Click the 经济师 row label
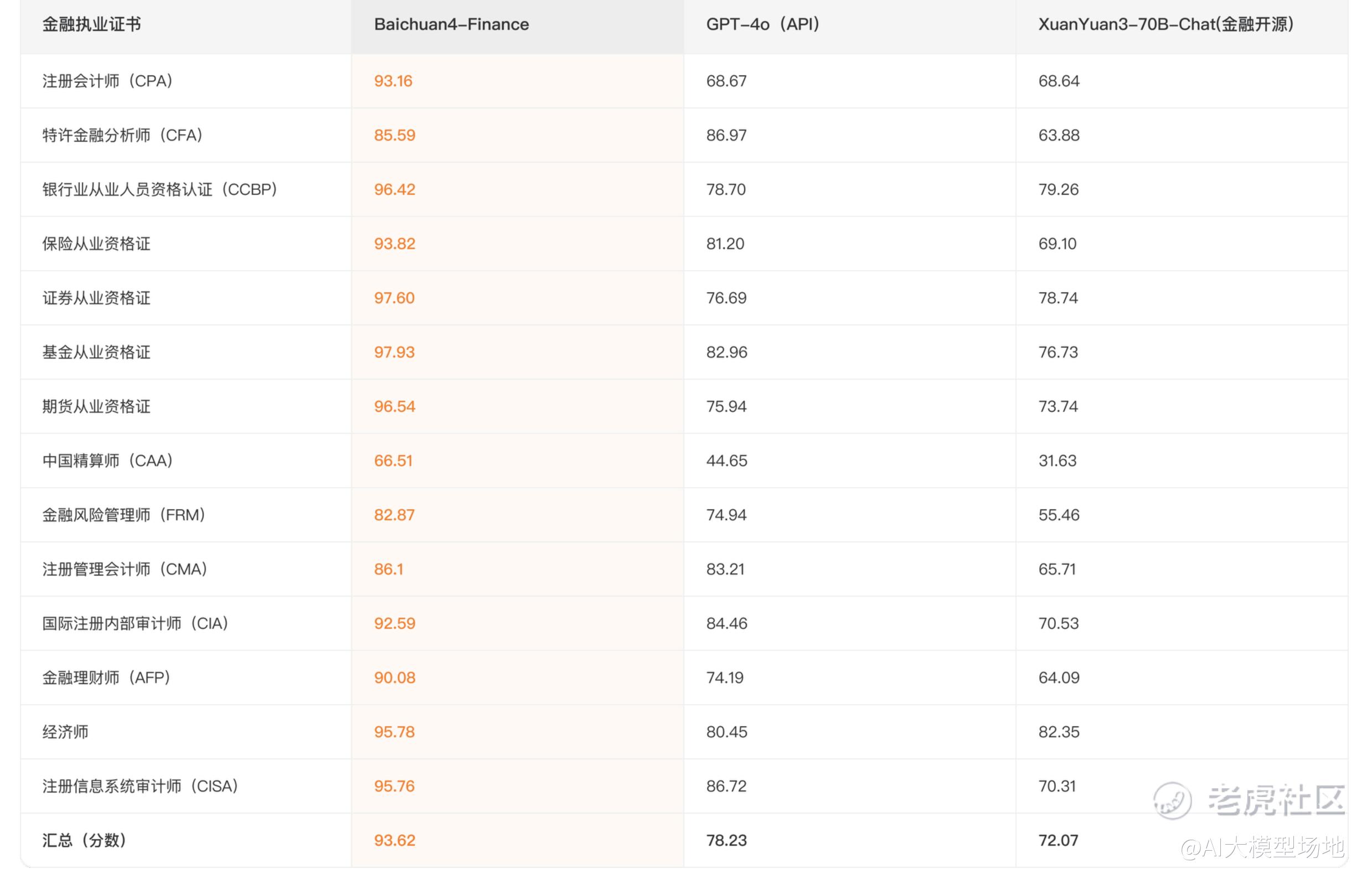1372x879 pixels. (65, 732)
